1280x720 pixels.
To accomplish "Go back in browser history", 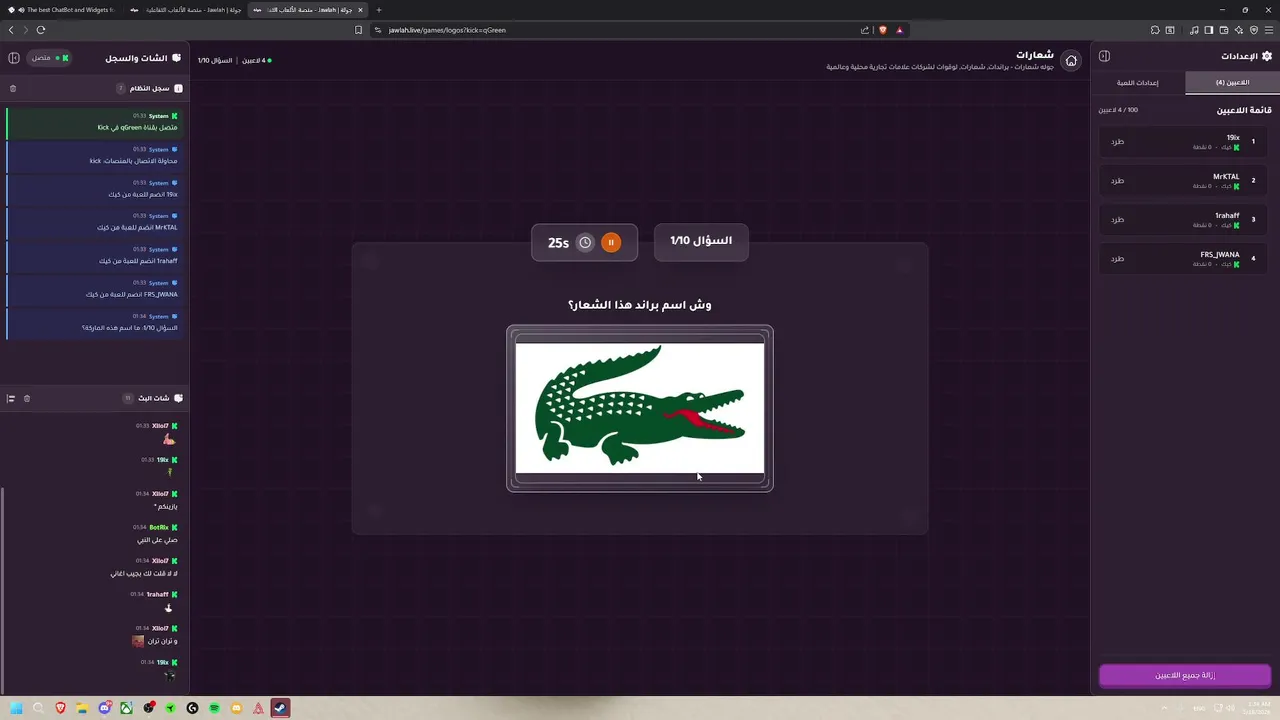I will (11, 30).
